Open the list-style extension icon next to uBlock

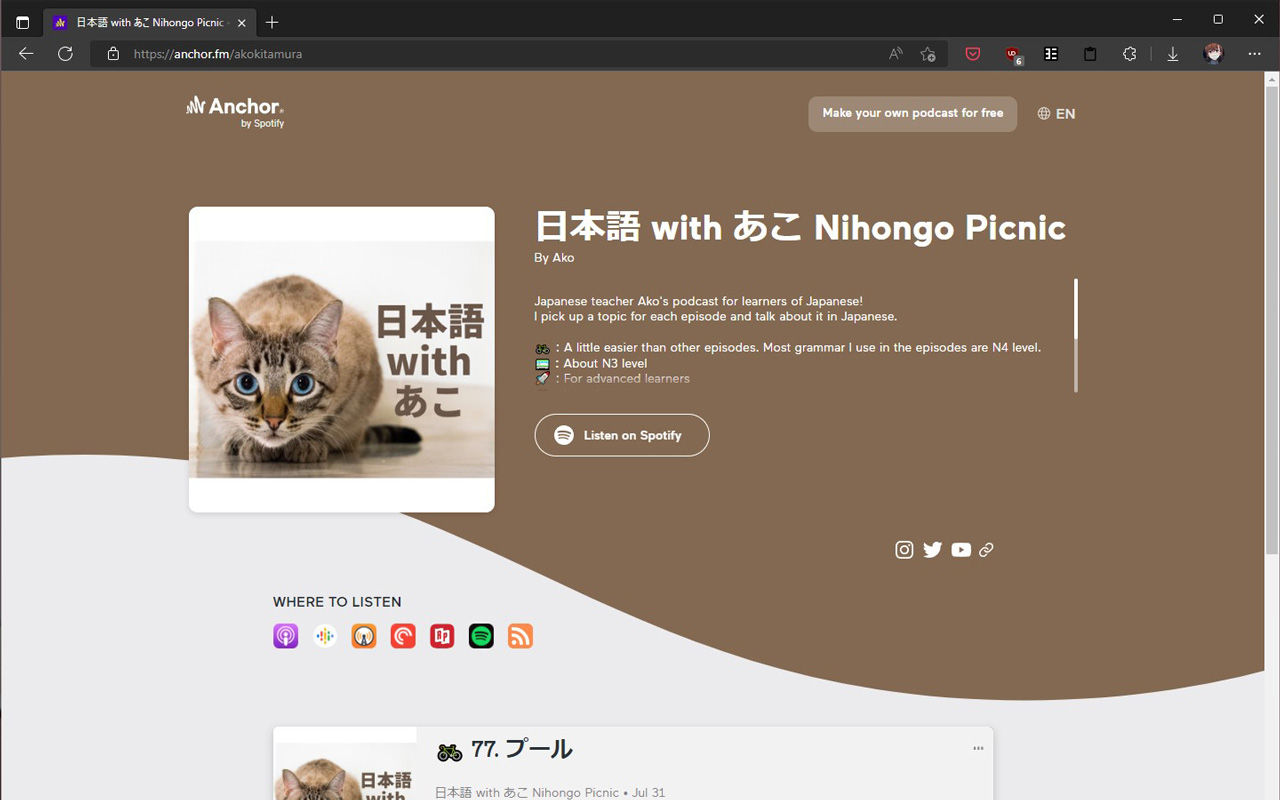1051,54
